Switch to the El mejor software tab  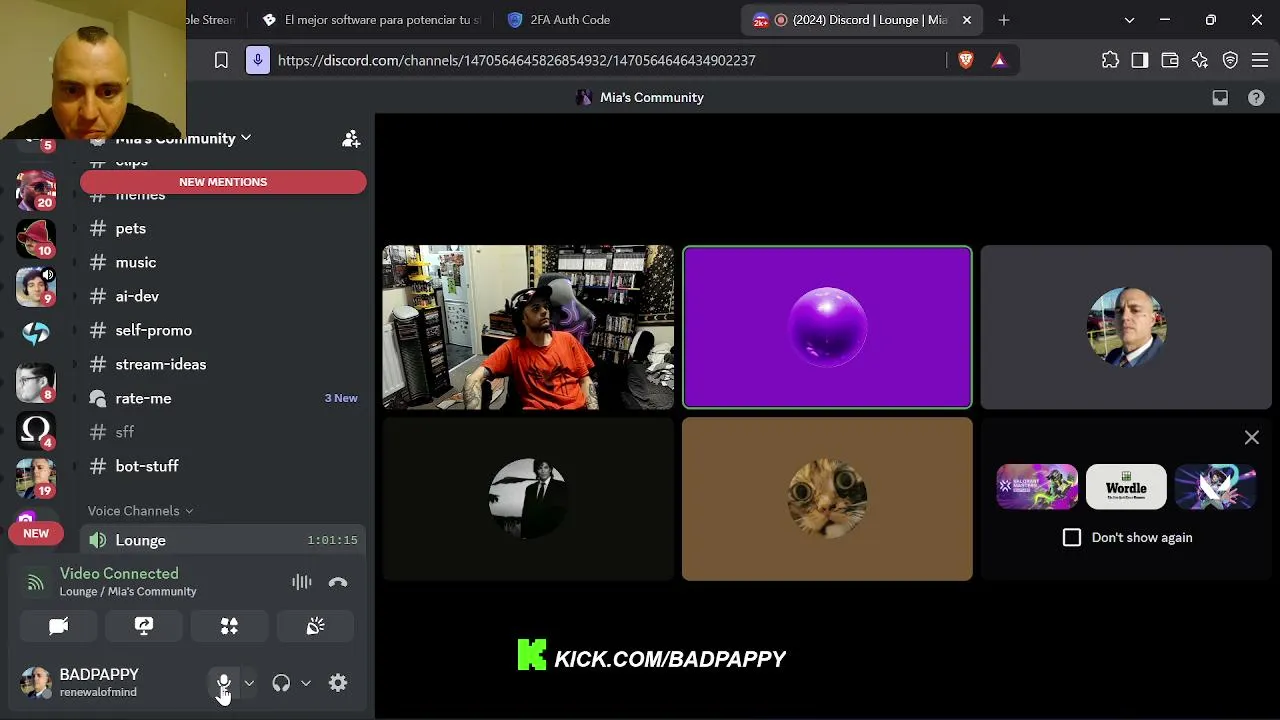[x=372, y=20]
